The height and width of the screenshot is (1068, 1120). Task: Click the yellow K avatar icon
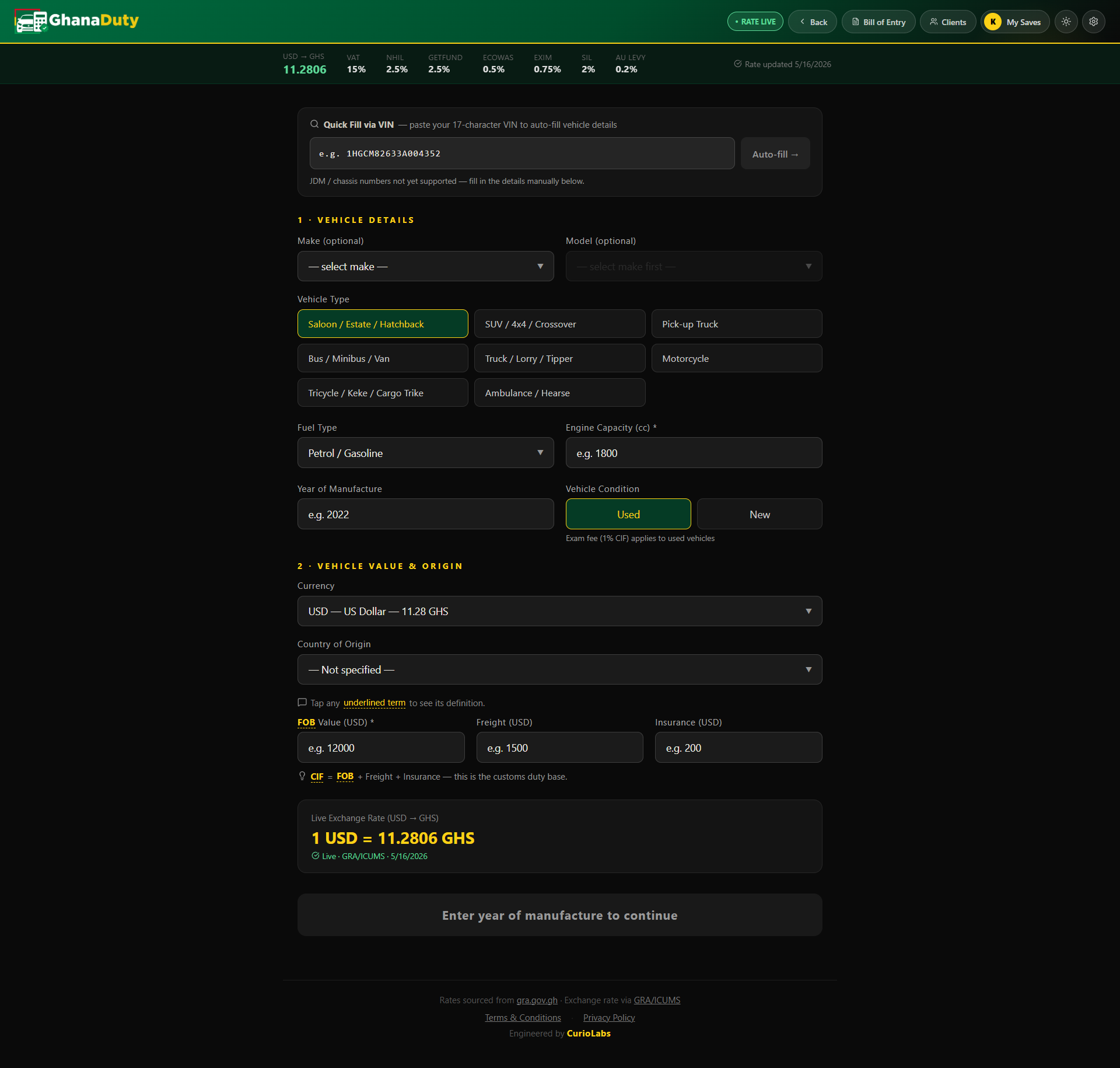click(993, 22)
